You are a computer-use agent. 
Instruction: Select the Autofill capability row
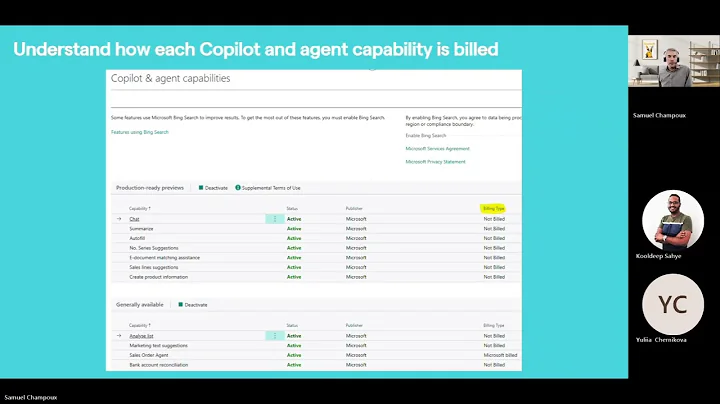pyautogui.click(x=316, y=238)
